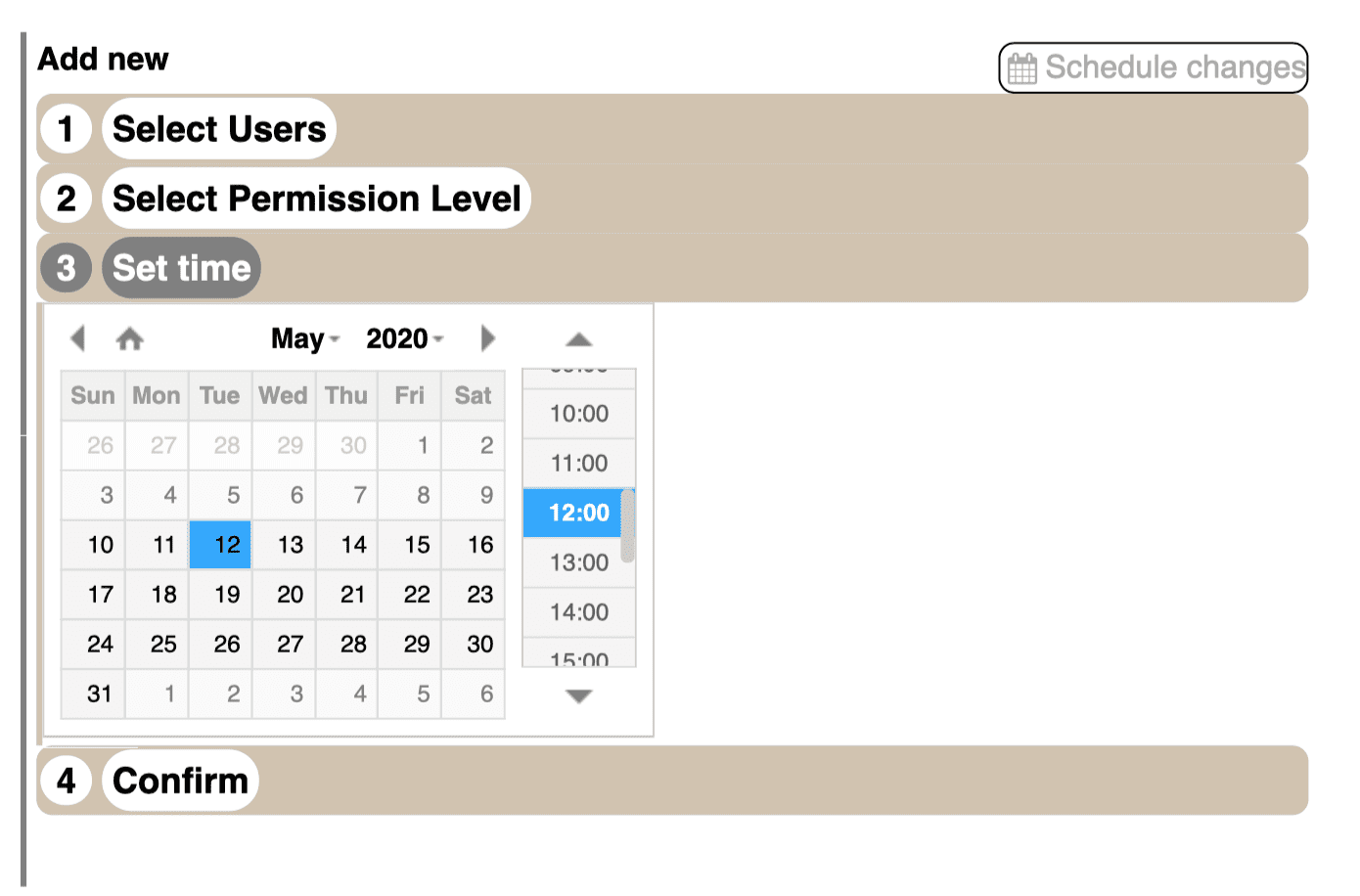Expand step 1 Select Users
The height and width of the screenshot is (896, 1360).
(x=220, y=129)
